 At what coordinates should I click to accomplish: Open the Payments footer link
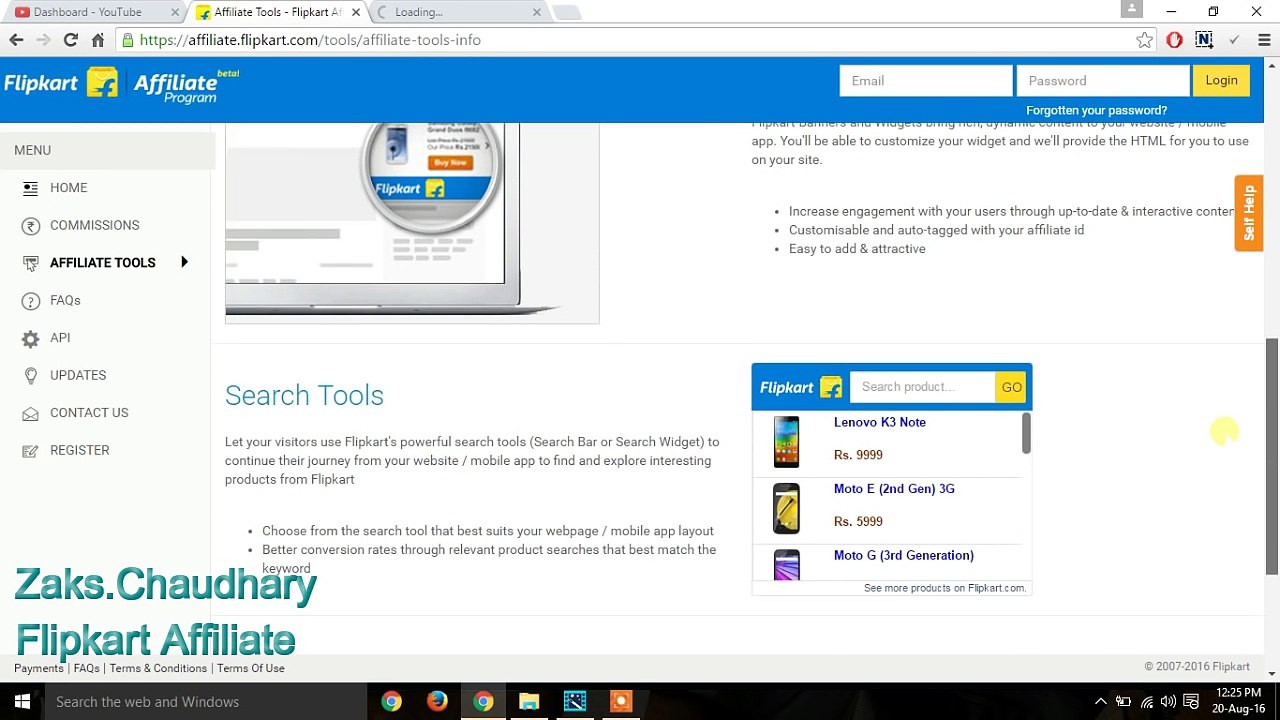39,668
